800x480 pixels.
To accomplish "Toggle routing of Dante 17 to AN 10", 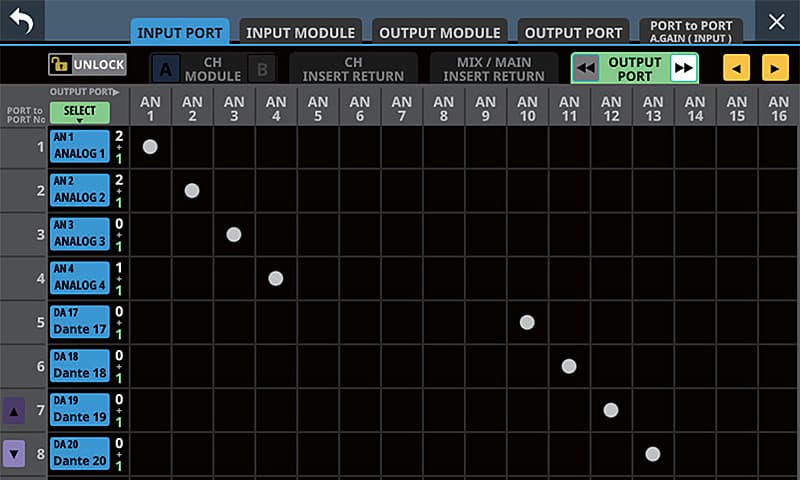I will [x=527, y=322].
